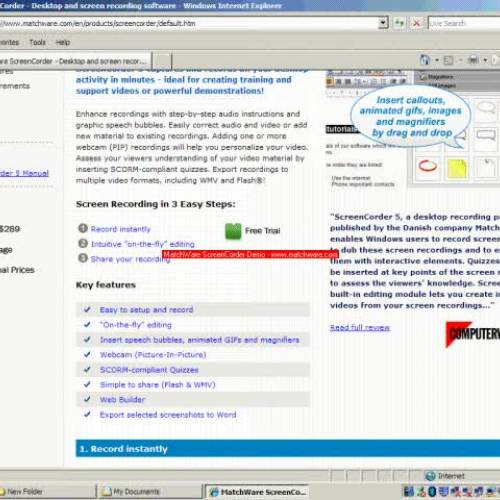Open the Simple to share (Flash & WMV) link

coord(158,385)
